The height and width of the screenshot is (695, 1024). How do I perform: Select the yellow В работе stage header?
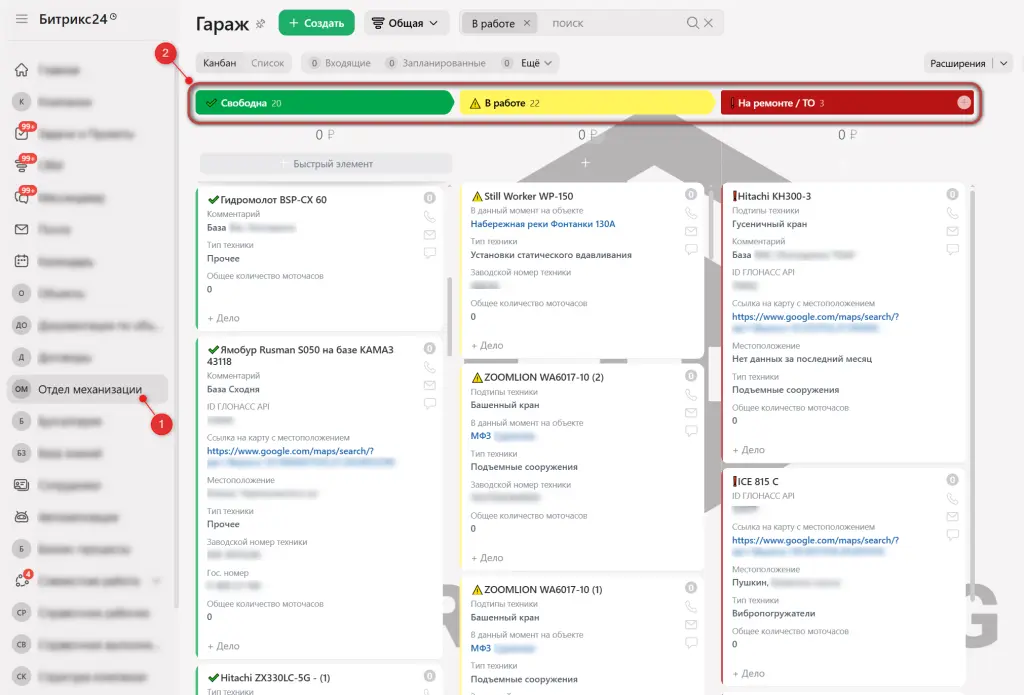coord(586,103)
